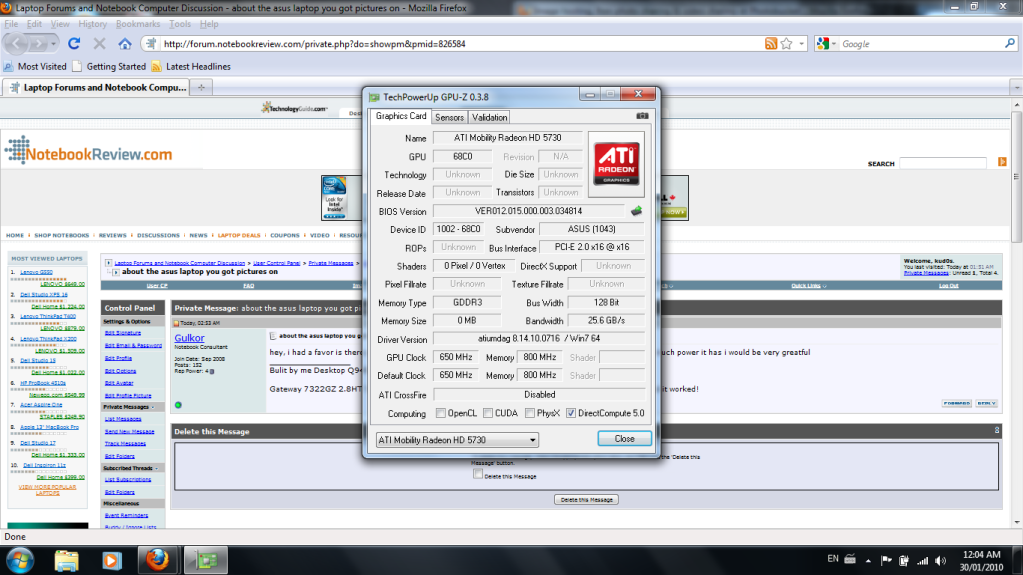Click the Close button in GPU-Z

tap(624, 439)
